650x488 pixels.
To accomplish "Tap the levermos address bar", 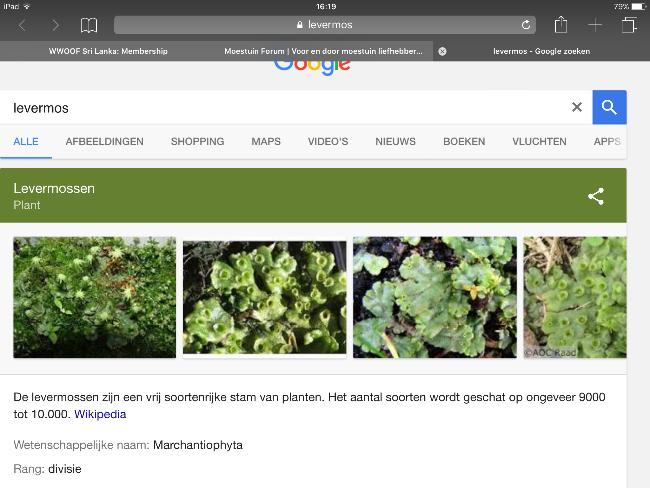I will (x=325, y=25).
